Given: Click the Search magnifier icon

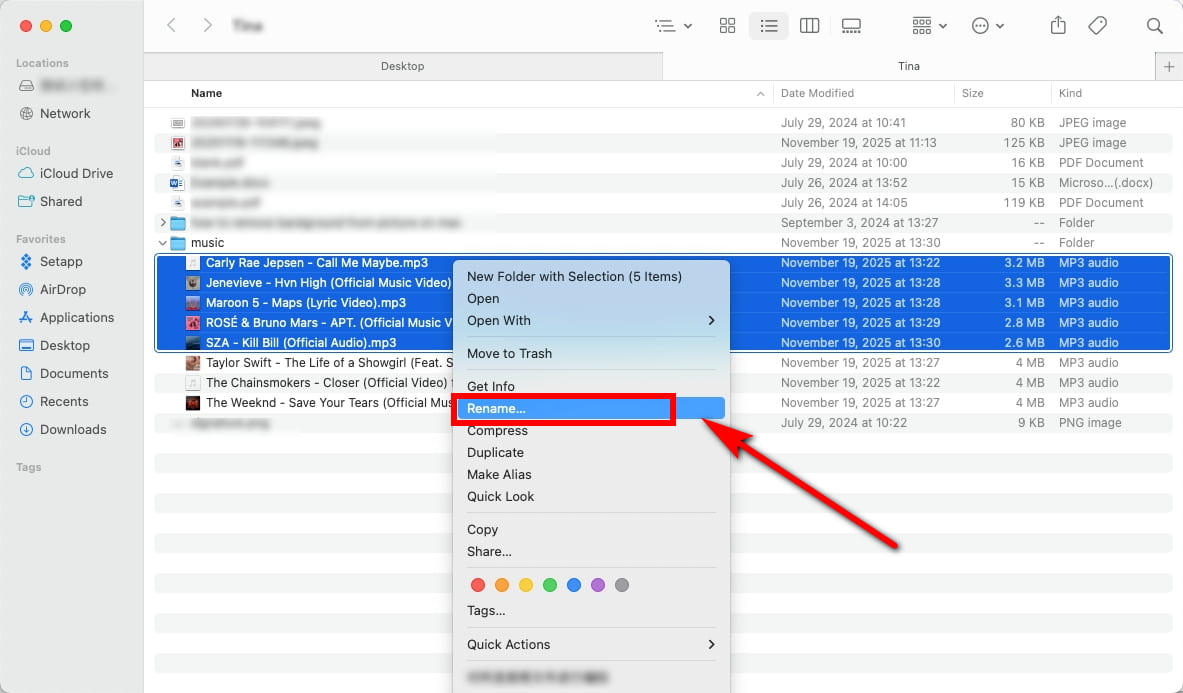Looking at the screenshot, I should (x=1154, y=26).
